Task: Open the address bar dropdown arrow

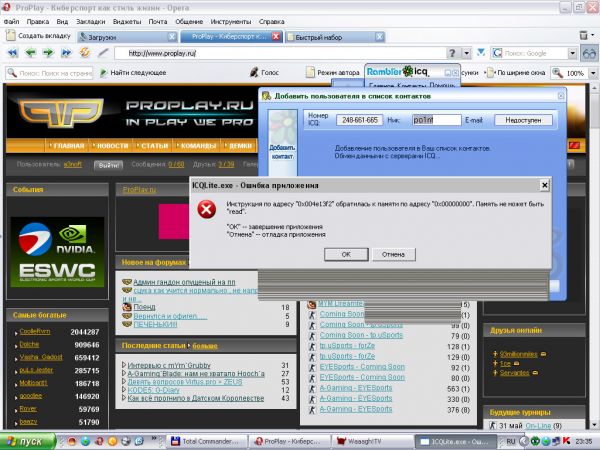Action: point(466,53)
